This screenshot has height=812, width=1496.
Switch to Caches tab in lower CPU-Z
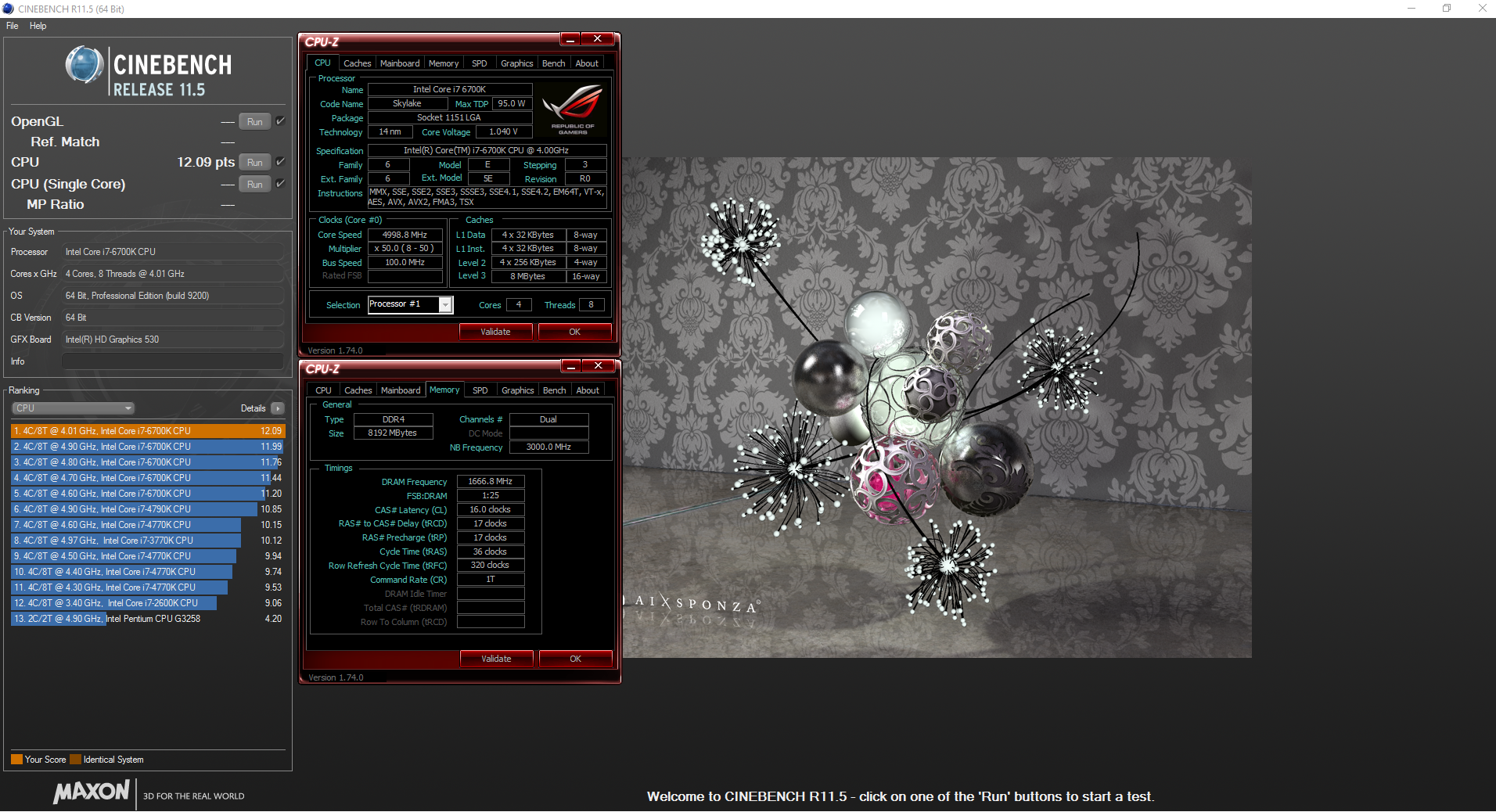click(358, 390)
